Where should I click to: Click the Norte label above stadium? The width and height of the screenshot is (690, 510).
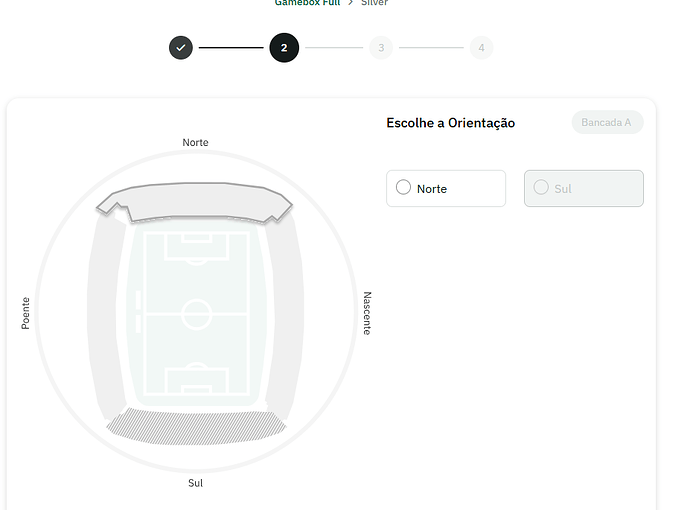point(195,143)
